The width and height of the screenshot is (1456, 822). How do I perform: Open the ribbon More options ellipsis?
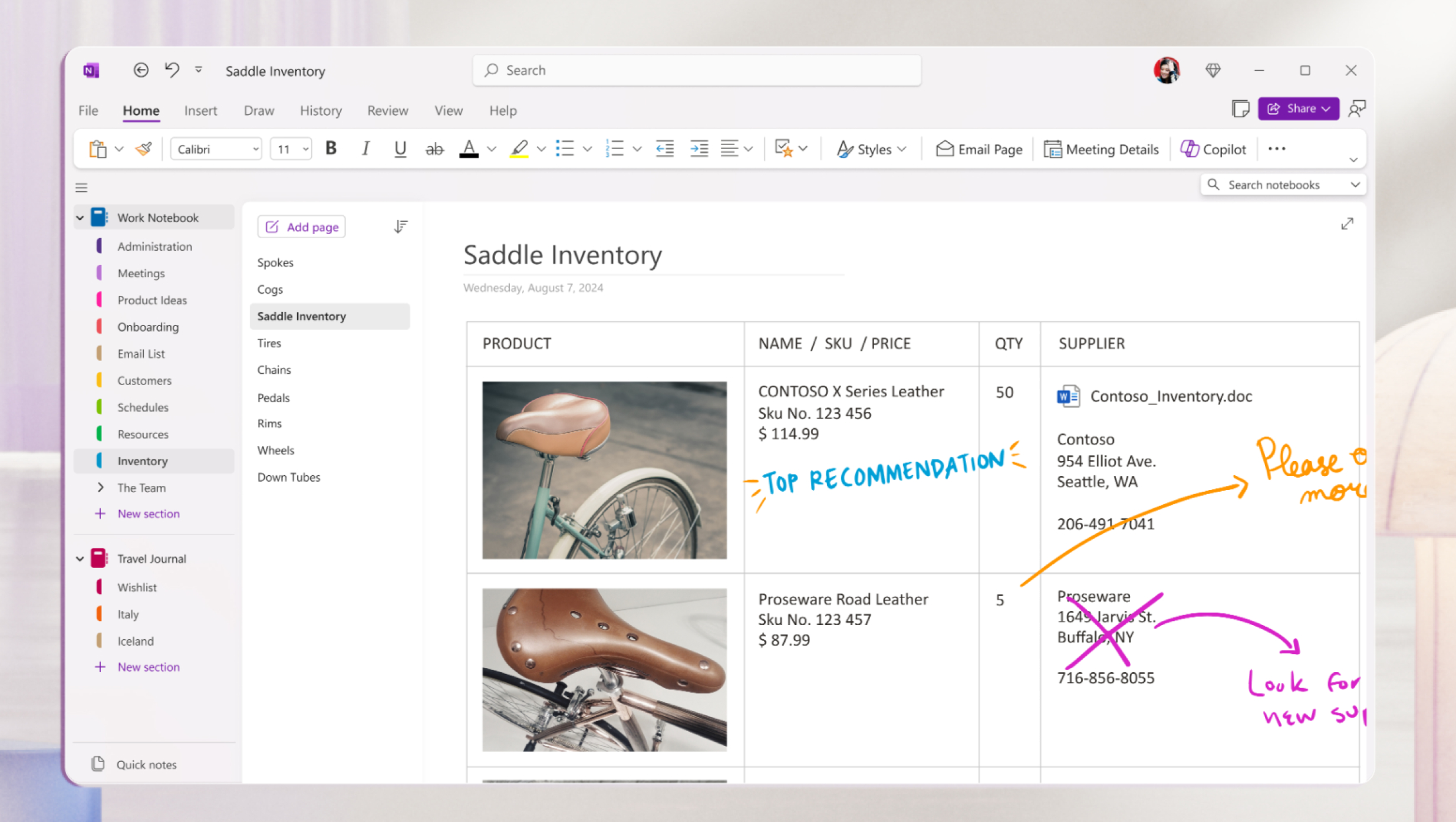[1277, 149]
